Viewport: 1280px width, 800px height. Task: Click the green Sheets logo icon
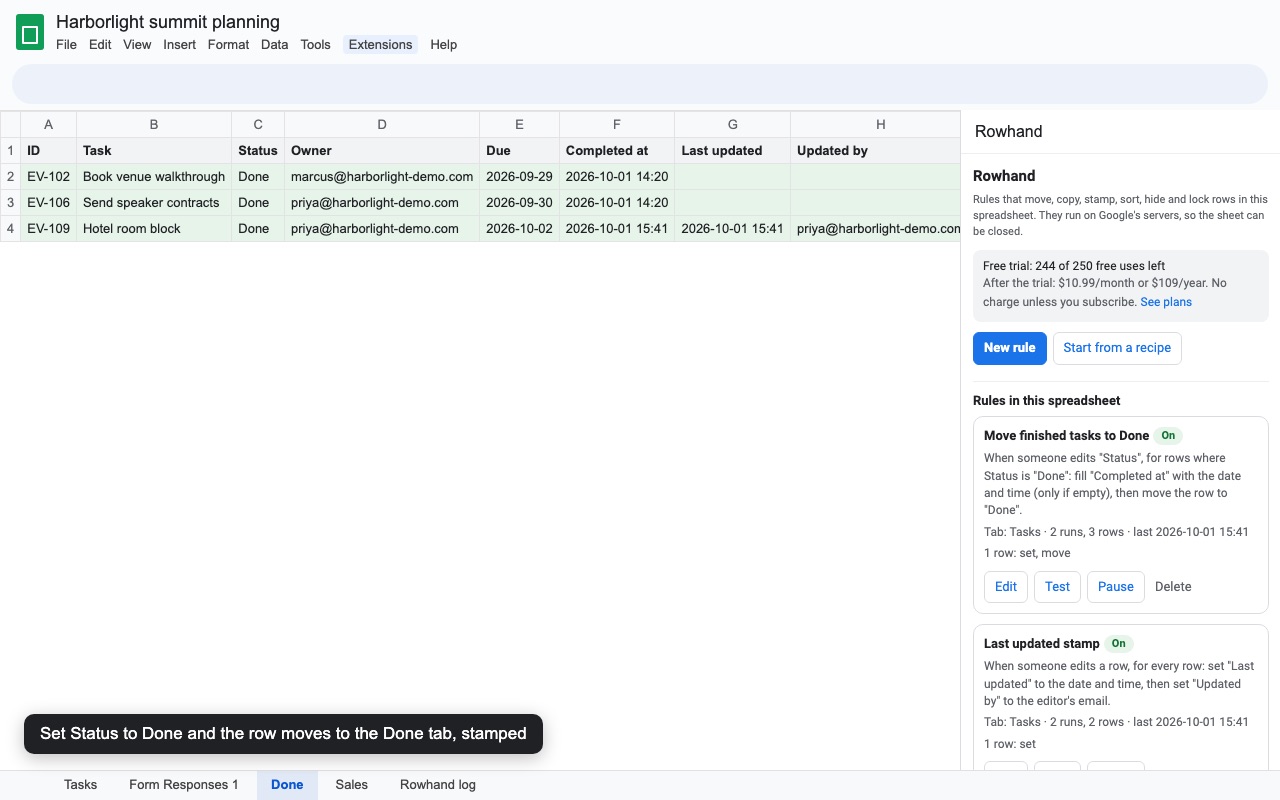click(x=30, y=33)
